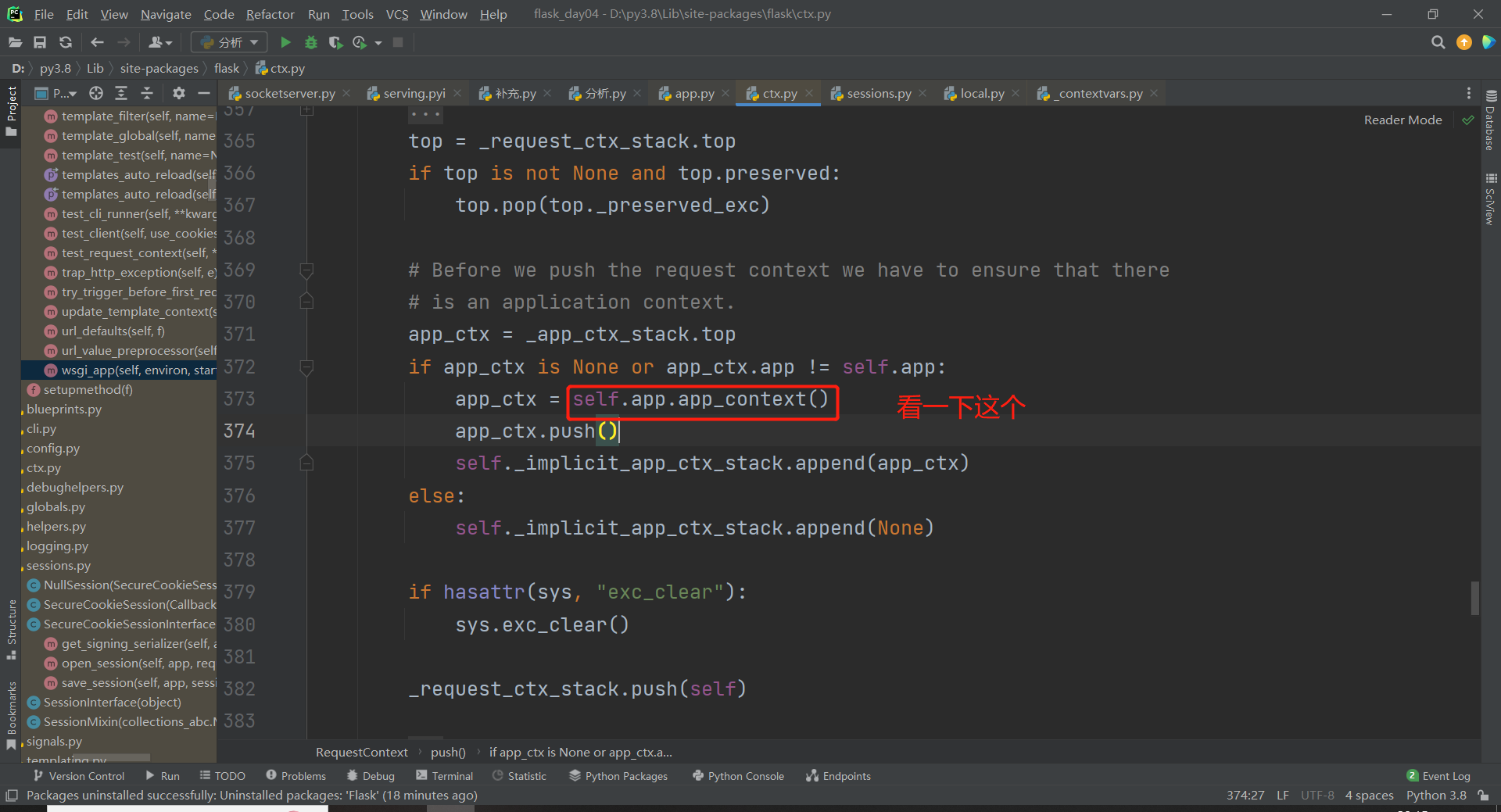This screenshot has width=1501, height=812.
Task: Click the Open folder toolbar icon
Action: coord(16,42)
